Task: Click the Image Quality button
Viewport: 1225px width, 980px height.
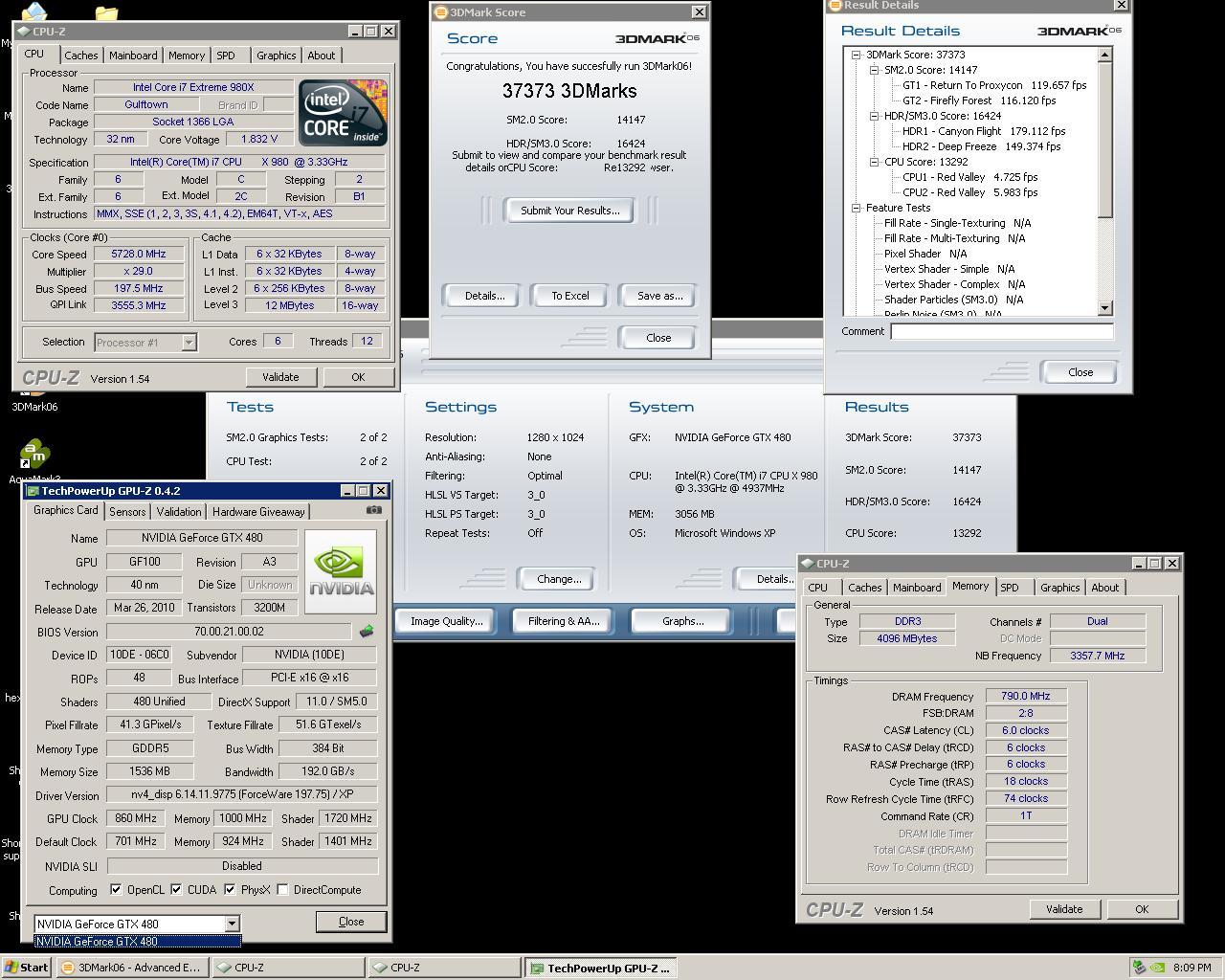Action: 446,621
